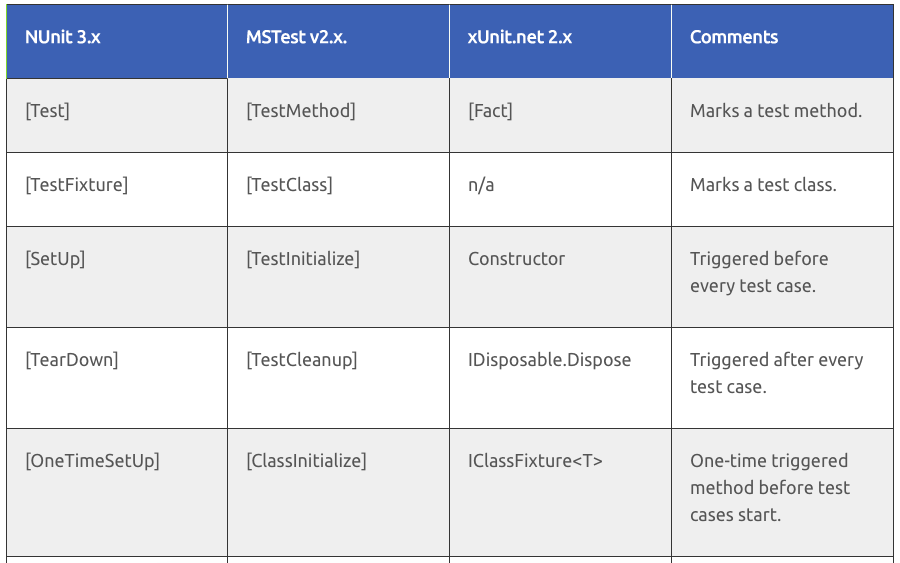900x563 pixels.
Task: Select the 'Marks a test class.' comment
Action: click(x=763, y=185)
